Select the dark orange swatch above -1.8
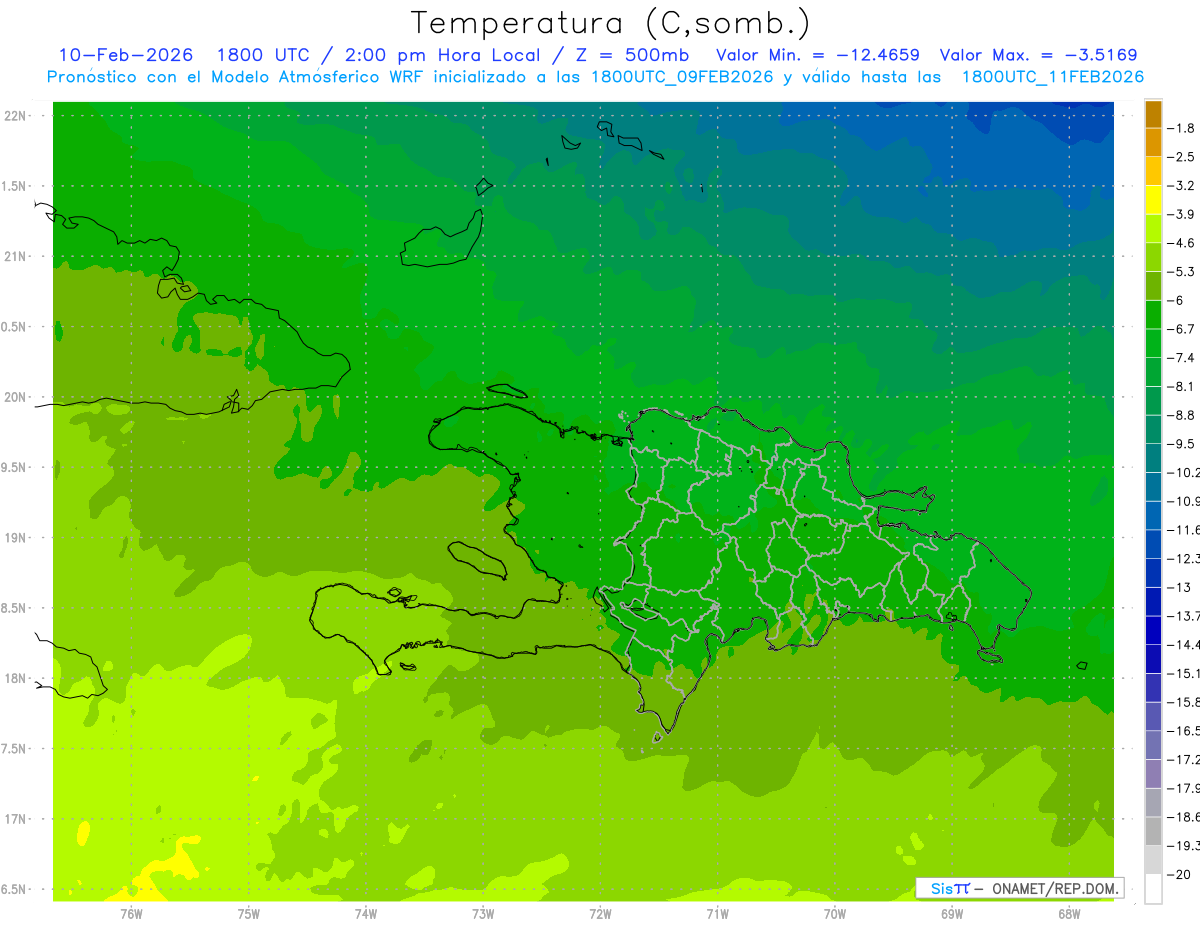Viewport: 1200px width, 927px height. 1153,114
